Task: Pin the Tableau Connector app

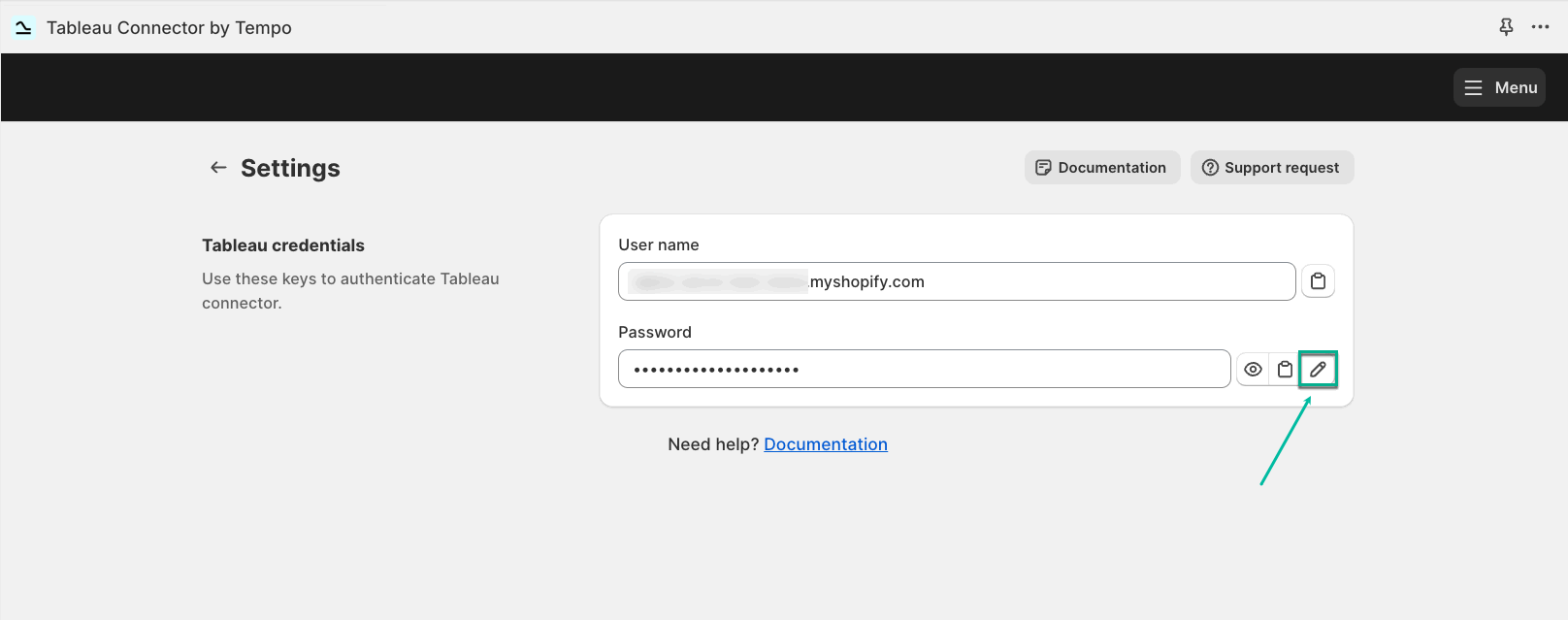Action: pos(1506,27)
